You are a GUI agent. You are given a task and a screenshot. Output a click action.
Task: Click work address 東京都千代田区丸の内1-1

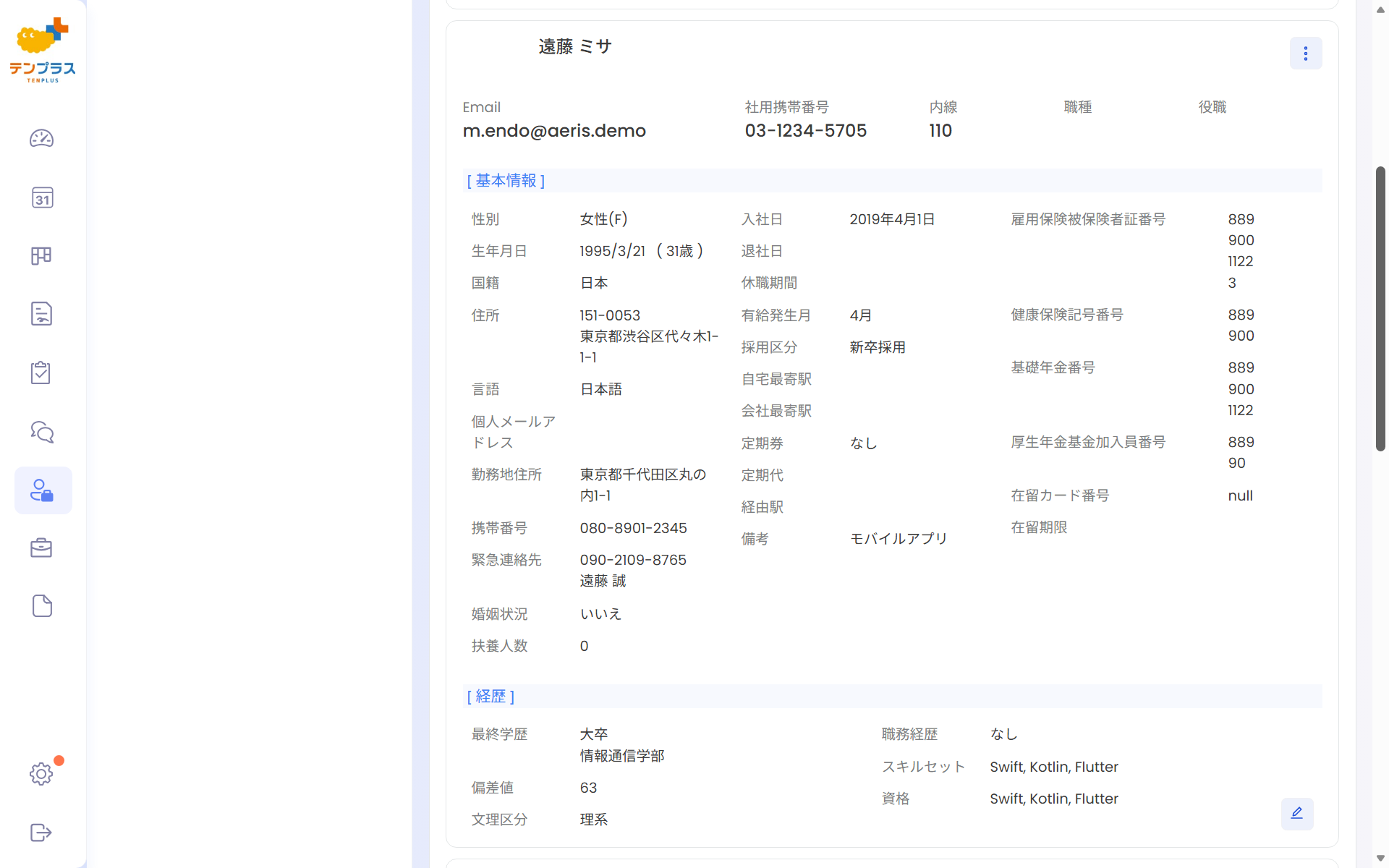pos(643,485)
